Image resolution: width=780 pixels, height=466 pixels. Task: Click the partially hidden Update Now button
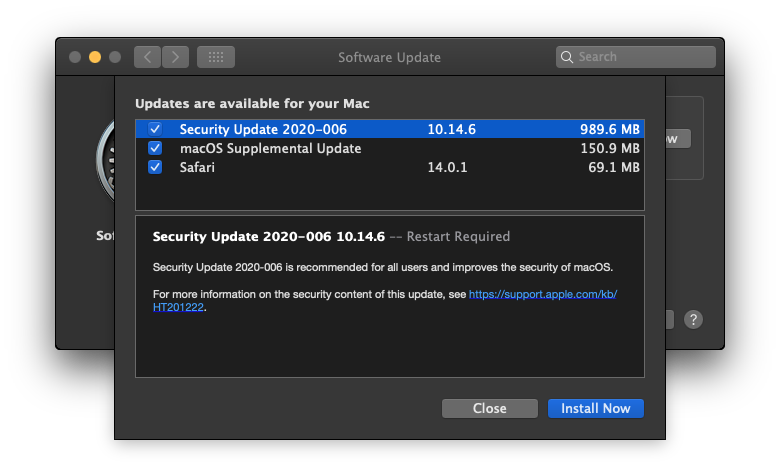[678, 139]
